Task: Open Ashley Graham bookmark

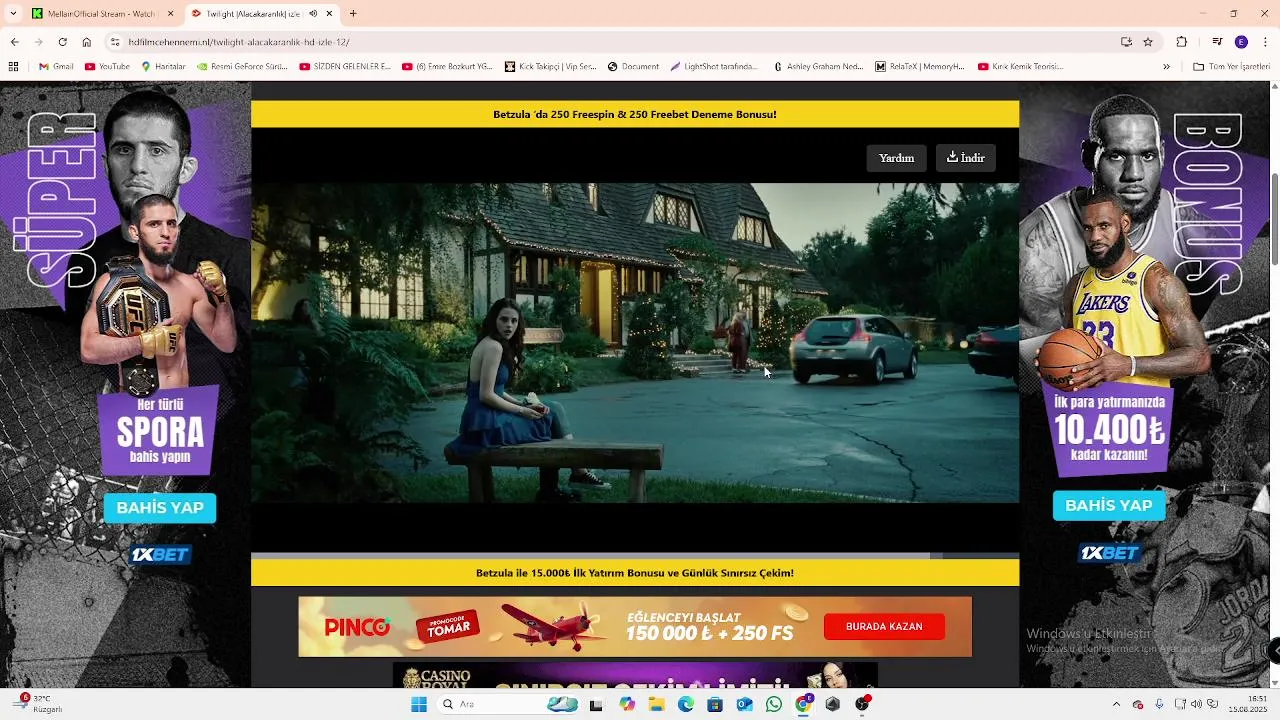Action: (818, 67)
